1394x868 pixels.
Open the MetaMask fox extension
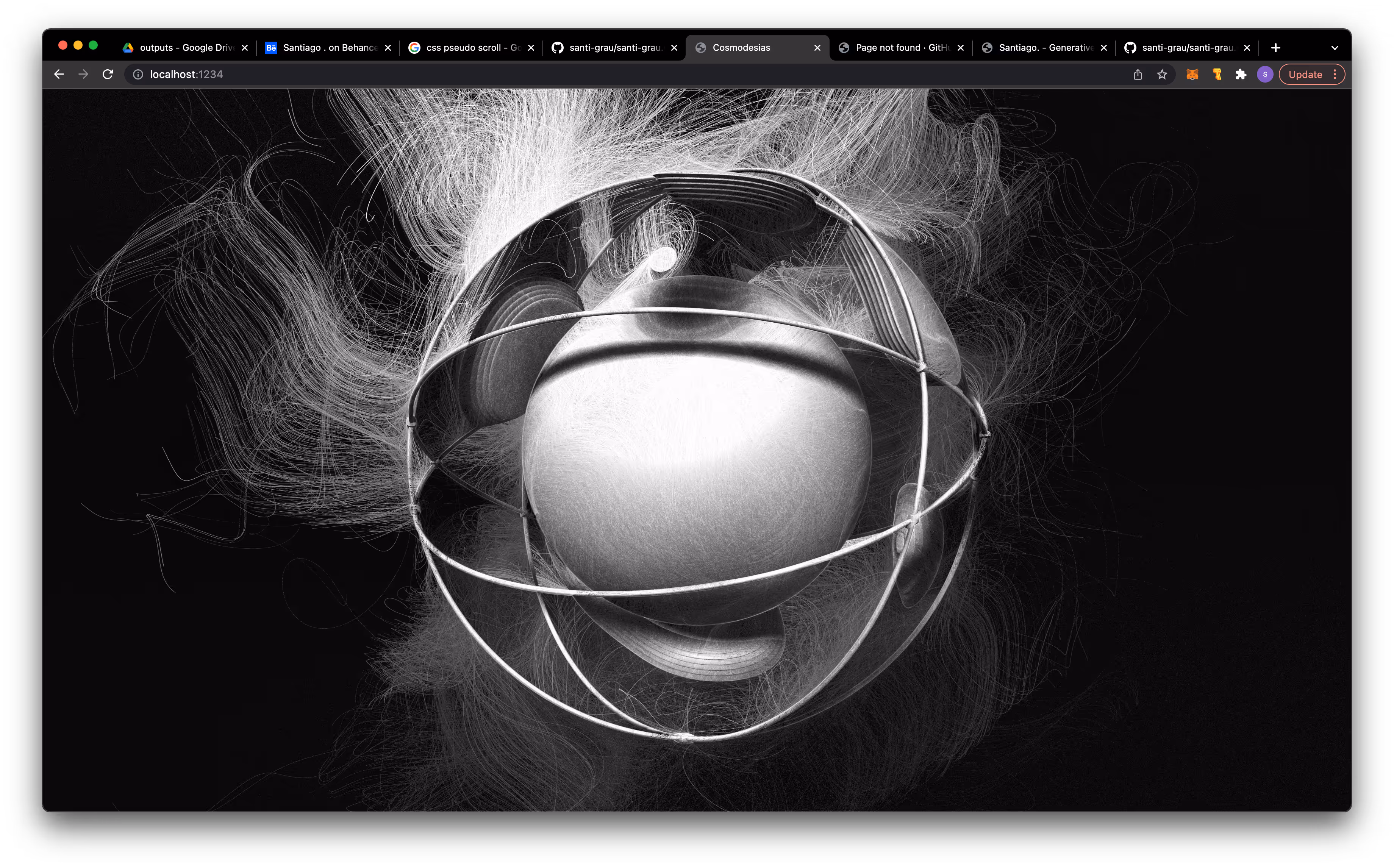click(x=1192, y=74)
